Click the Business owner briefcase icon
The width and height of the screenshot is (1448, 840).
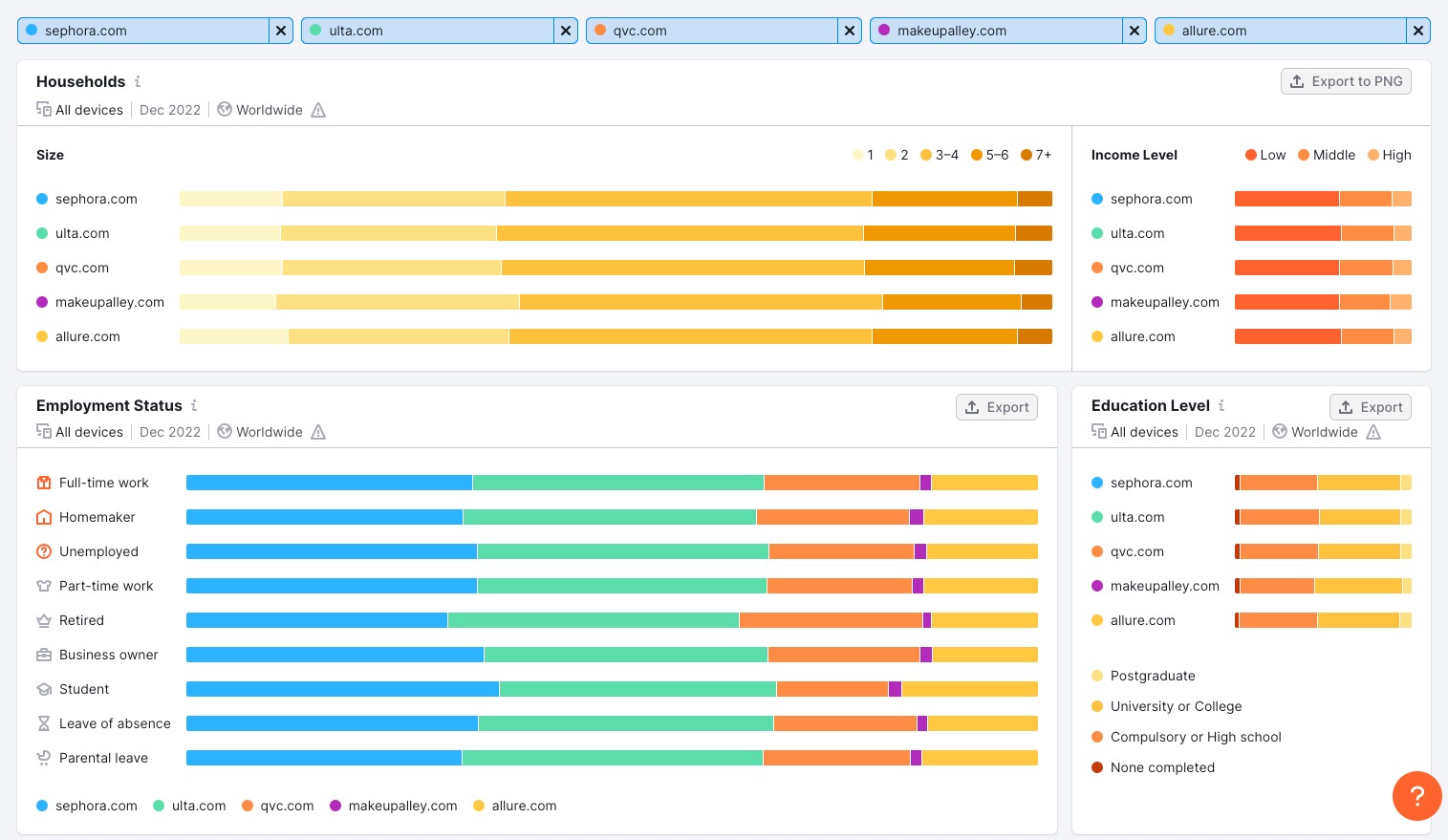44,655
